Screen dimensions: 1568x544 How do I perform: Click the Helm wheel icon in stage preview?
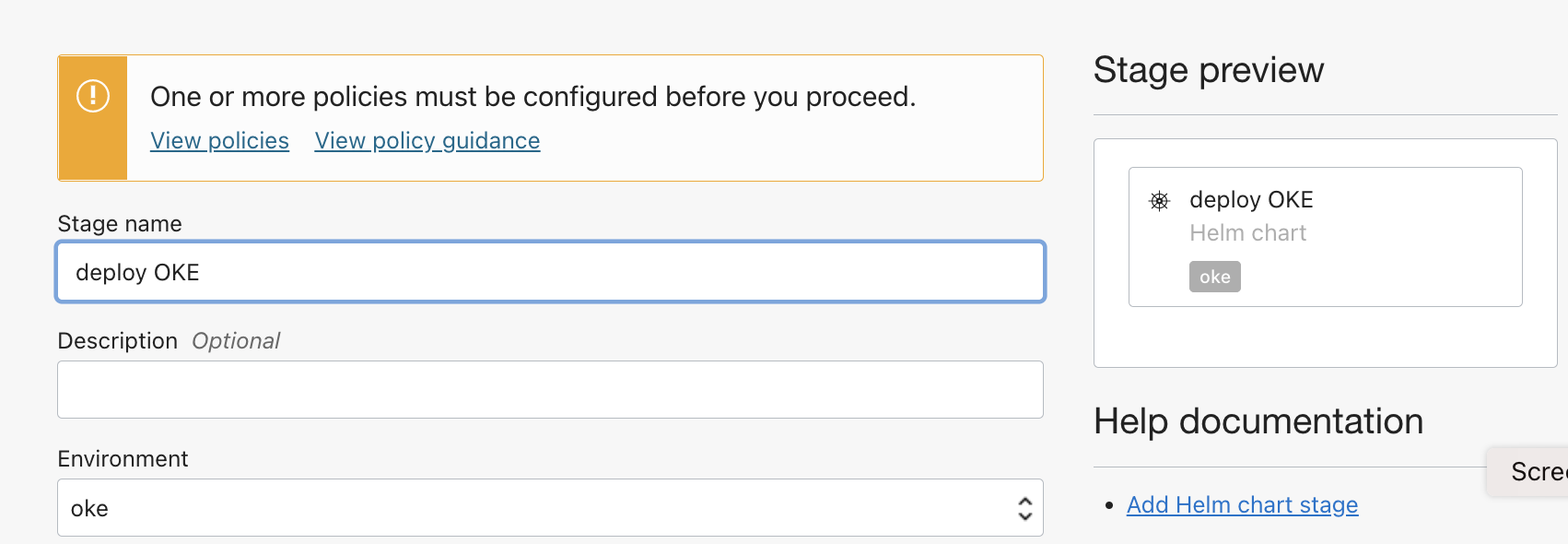[1159, 201]
